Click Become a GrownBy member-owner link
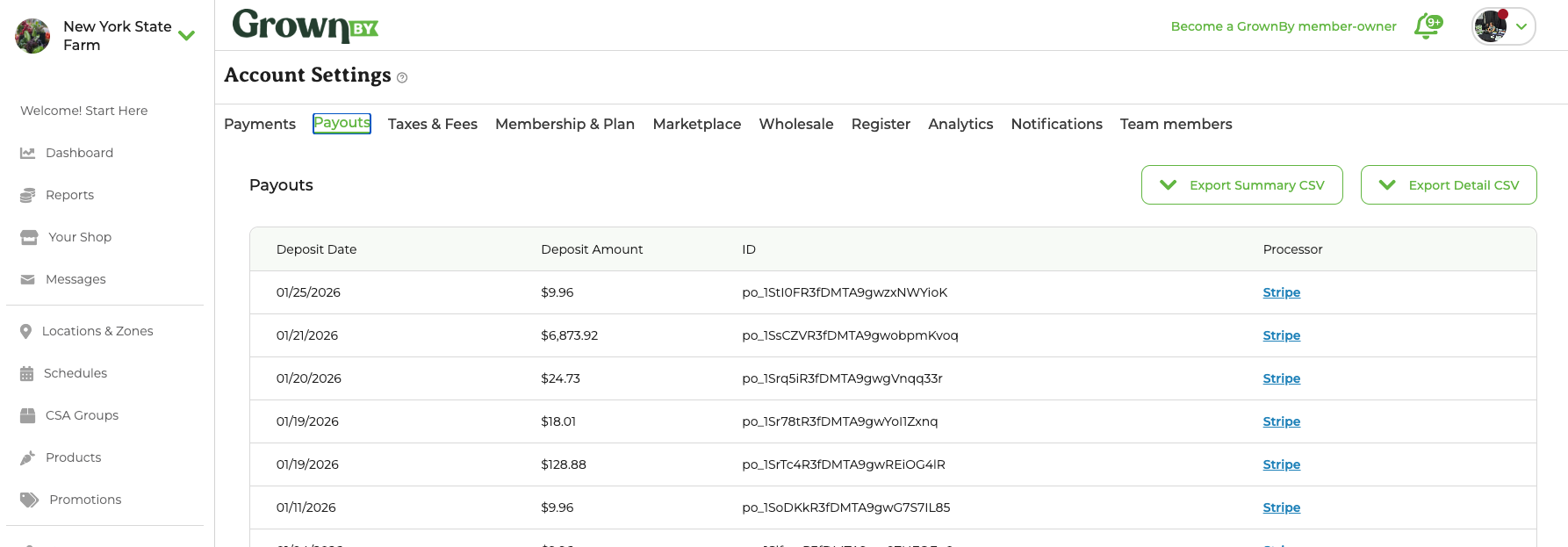Viewport: 1568px width, 547px height. [1283, 26]
